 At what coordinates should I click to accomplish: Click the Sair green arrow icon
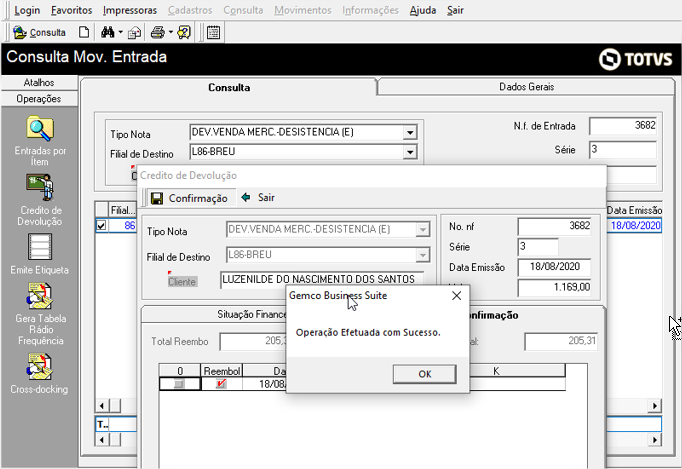pos(246,198)
